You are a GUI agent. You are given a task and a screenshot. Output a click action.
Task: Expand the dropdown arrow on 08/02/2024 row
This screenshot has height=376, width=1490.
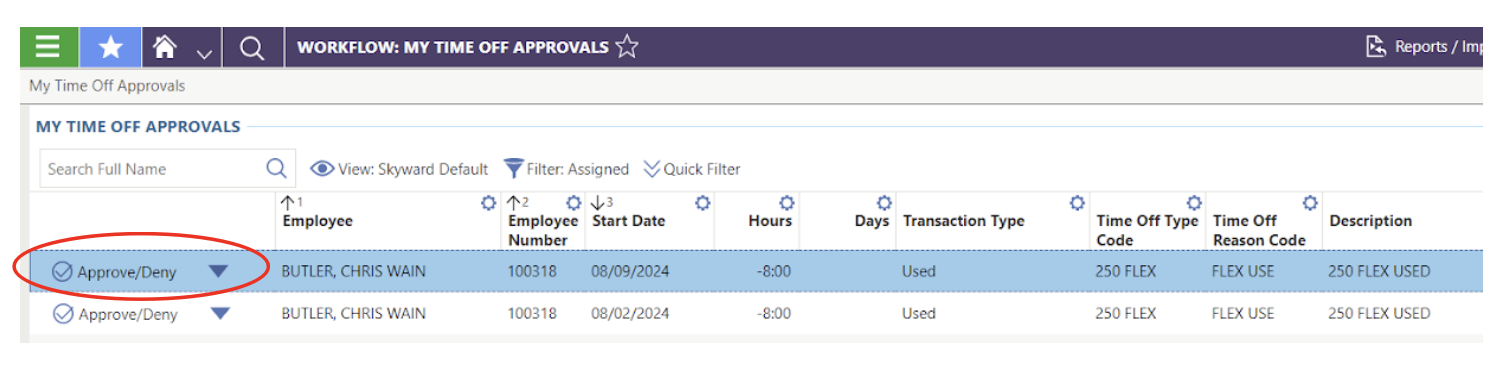click(x=220, y=313)
